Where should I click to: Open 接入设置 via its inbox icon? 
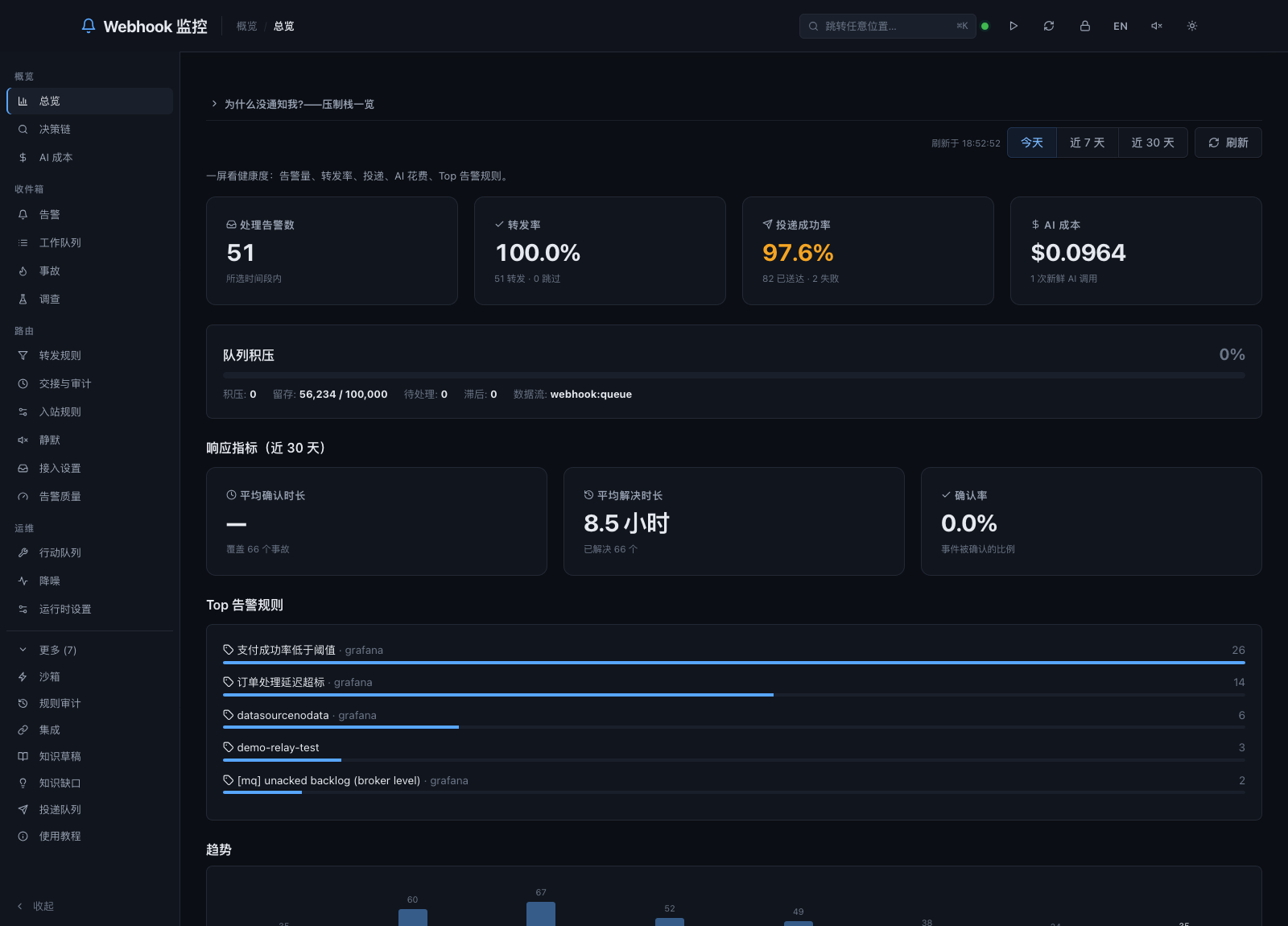pyautogui.click(x=23, y=468)
